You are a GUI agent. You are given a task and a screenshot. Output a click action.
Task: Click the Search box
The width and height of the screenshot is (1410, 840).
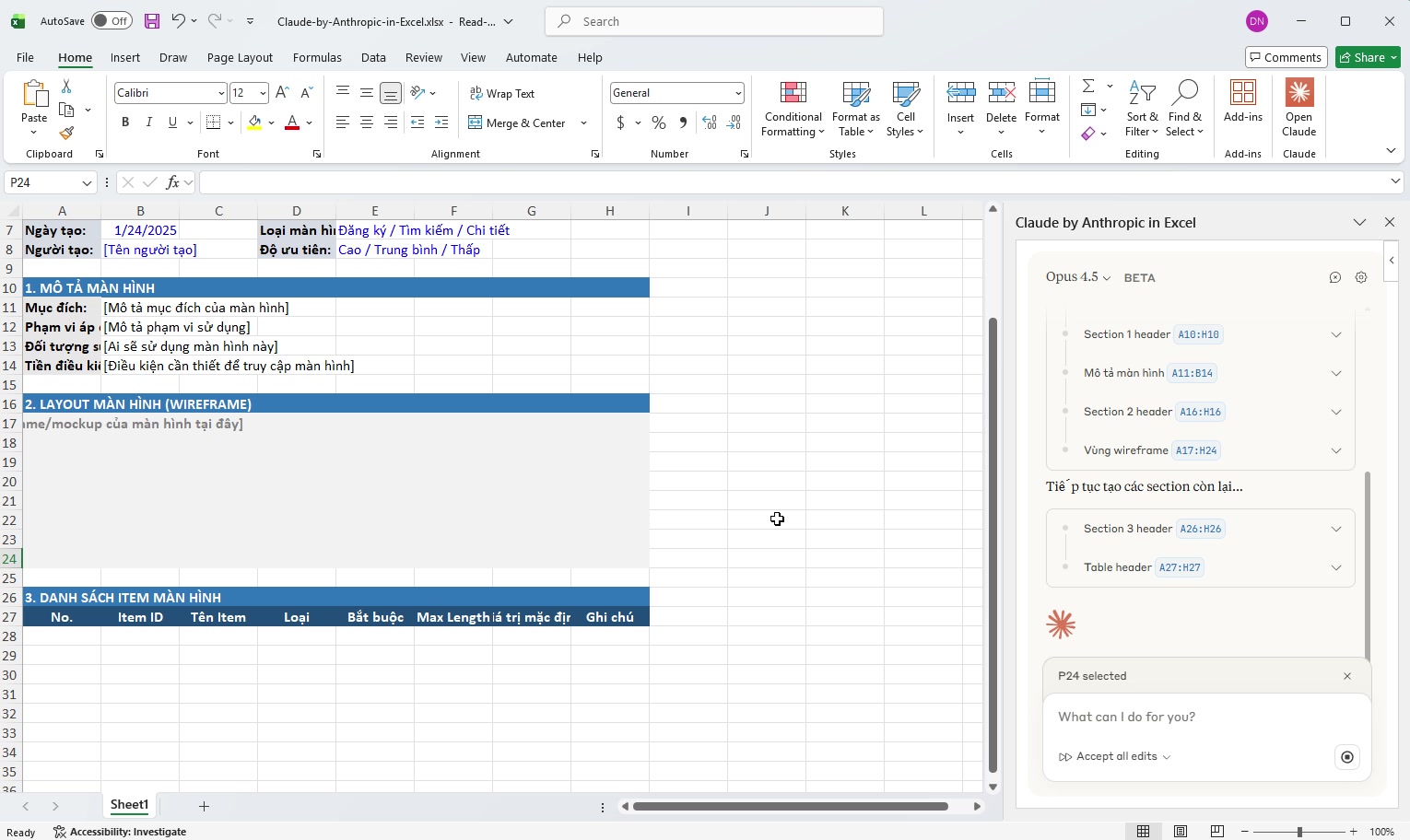click(714, 21)
